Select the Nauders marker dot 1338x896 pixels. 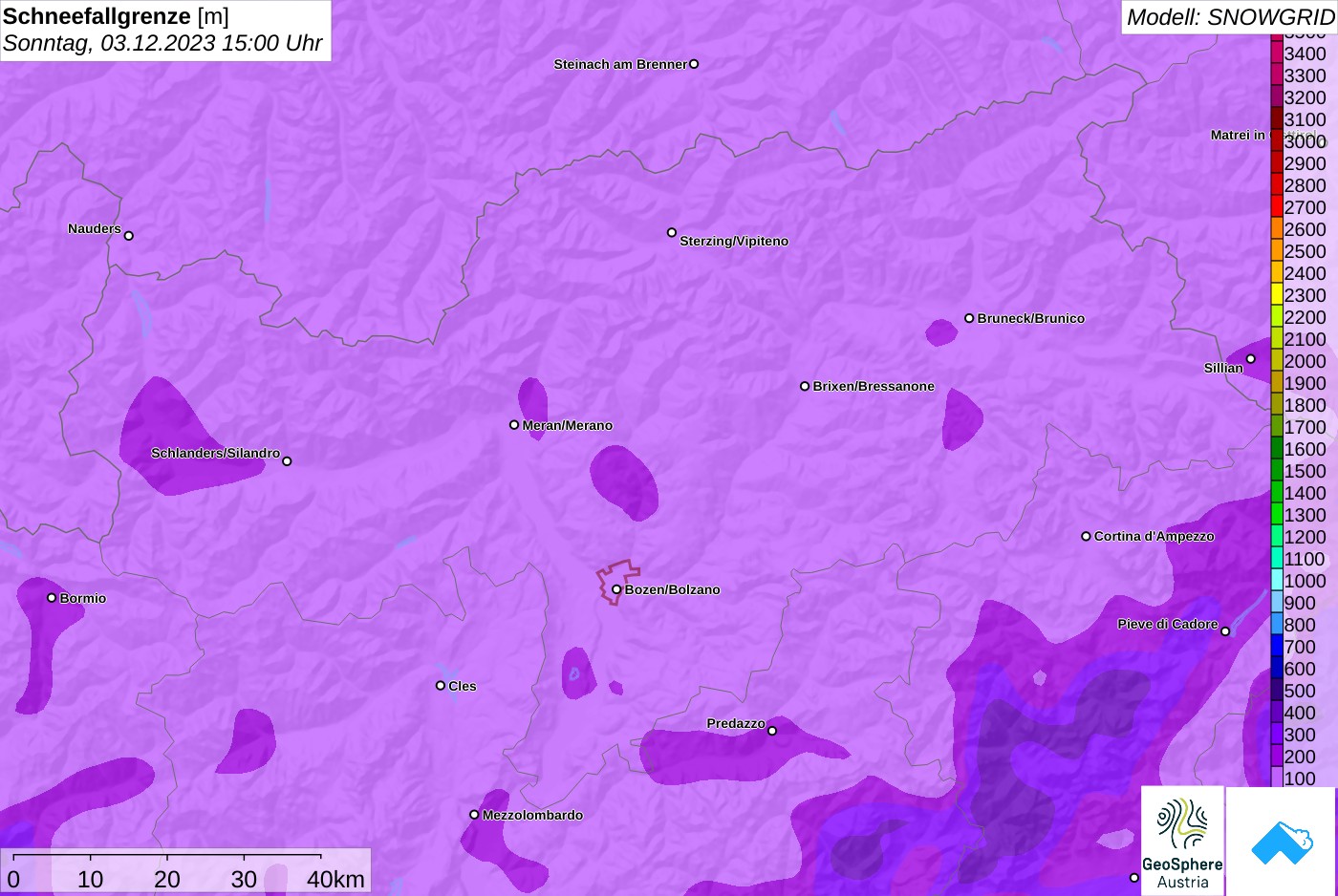click(x=129, y=236)
